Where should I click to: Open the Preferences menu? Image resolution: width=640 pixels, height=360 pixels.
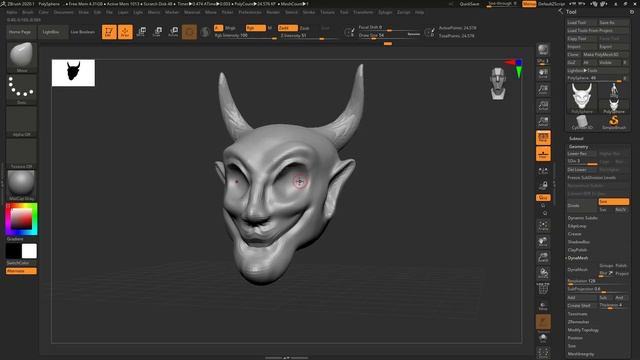250,12
